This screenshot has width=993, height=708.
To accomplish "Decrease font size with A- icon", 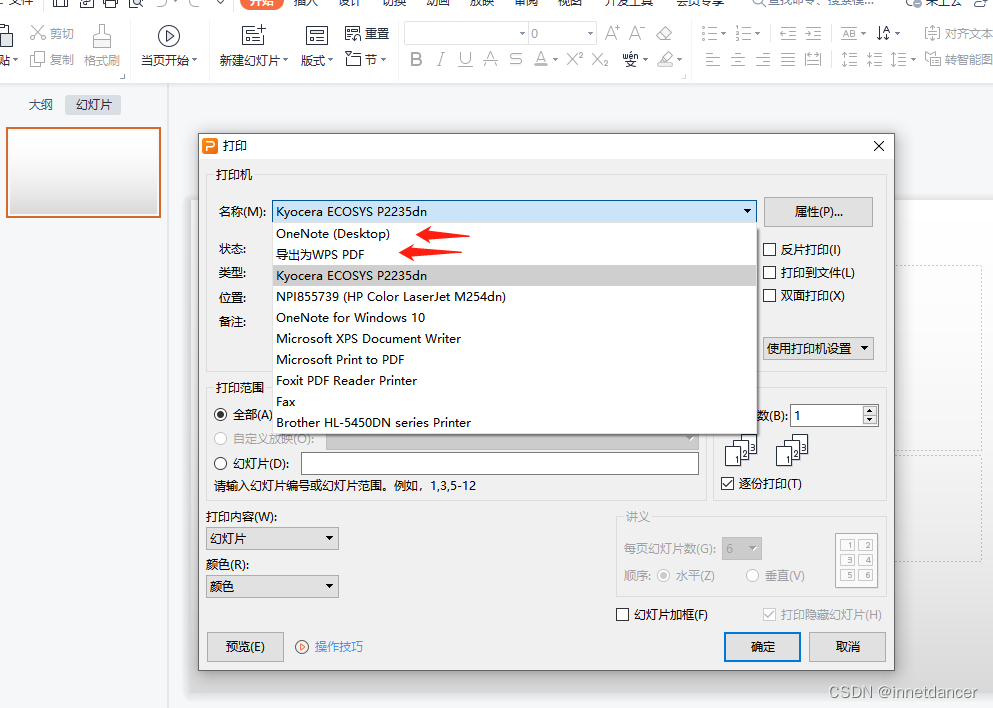I will point(636,33).
